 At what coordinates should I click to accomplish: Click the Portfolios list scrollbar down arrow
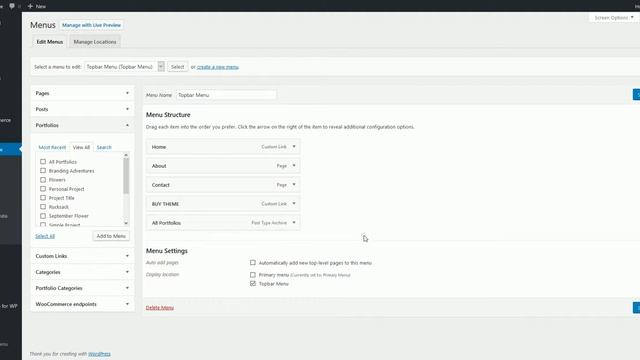tap(126, 223)
